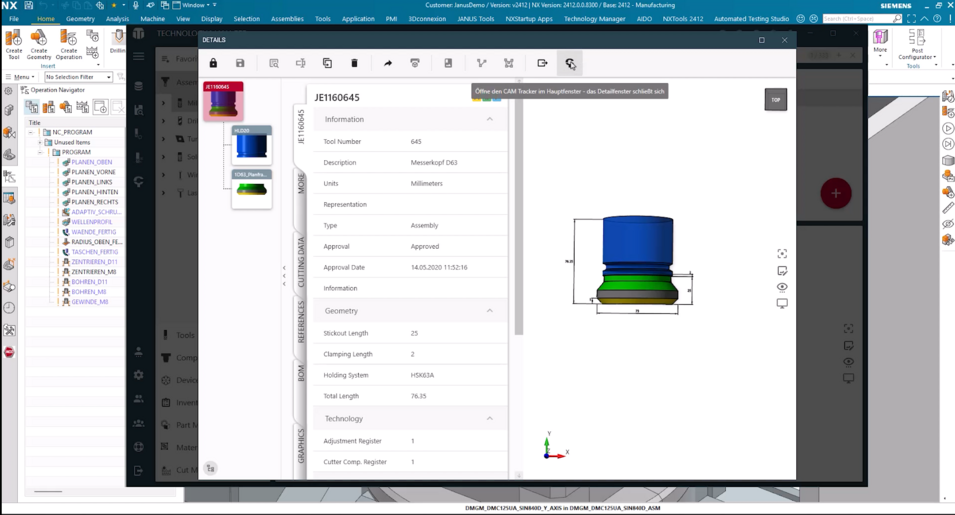The width and height of the screenshot is (955, 515).
Task: Click fit-to-view icon in Details viewer
Action: point(782,254)
